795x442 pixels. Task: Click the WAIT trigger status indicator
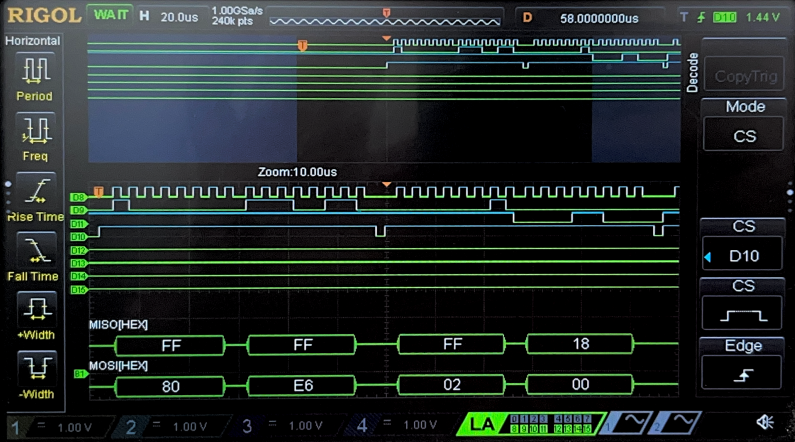click(108, 16)
